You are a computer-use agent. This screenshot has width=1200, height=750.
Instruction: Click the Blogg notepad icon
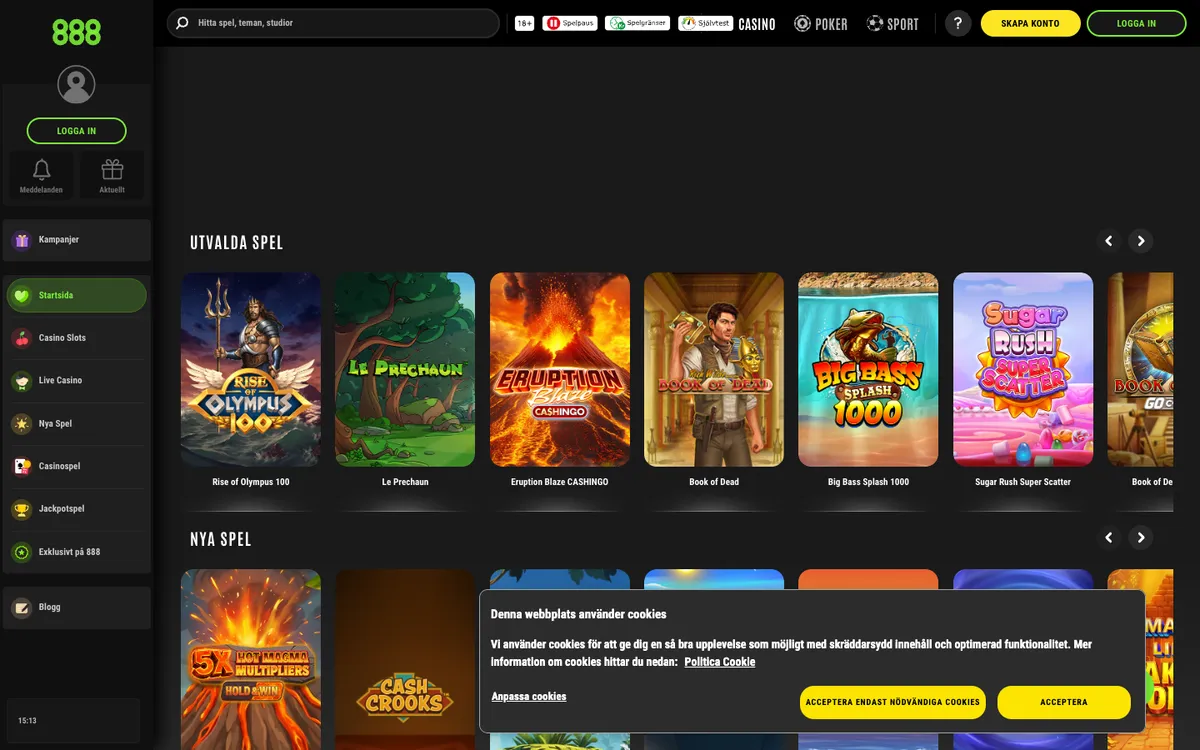click(21, 607)
